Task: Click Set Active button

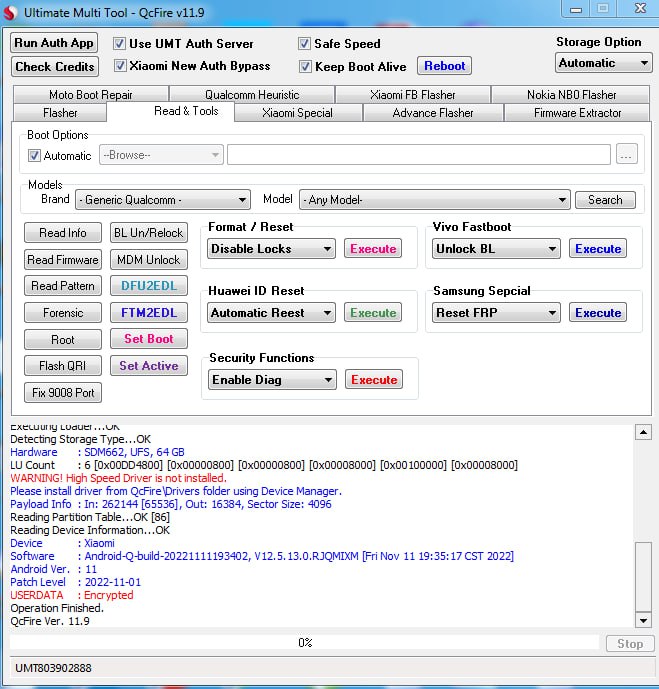Action: pos(148,366)
